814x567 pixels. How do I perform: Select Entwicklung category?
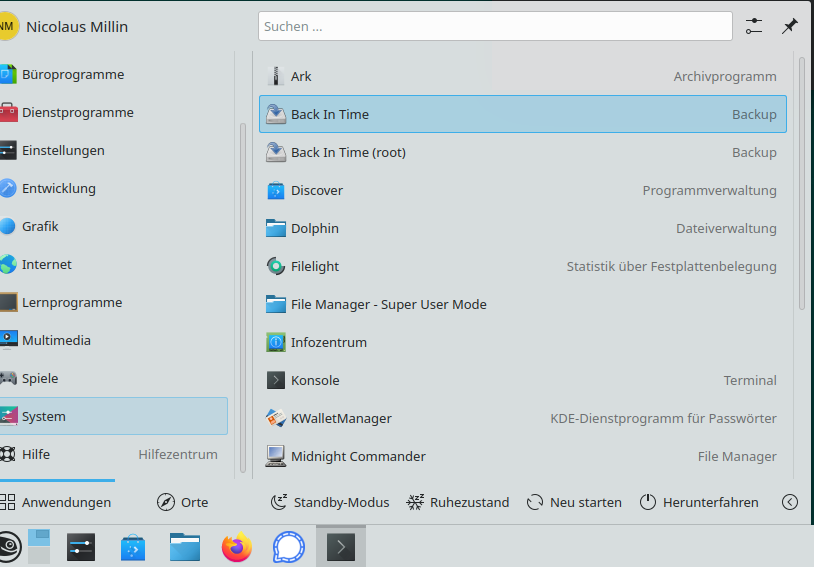pos(114,188)
